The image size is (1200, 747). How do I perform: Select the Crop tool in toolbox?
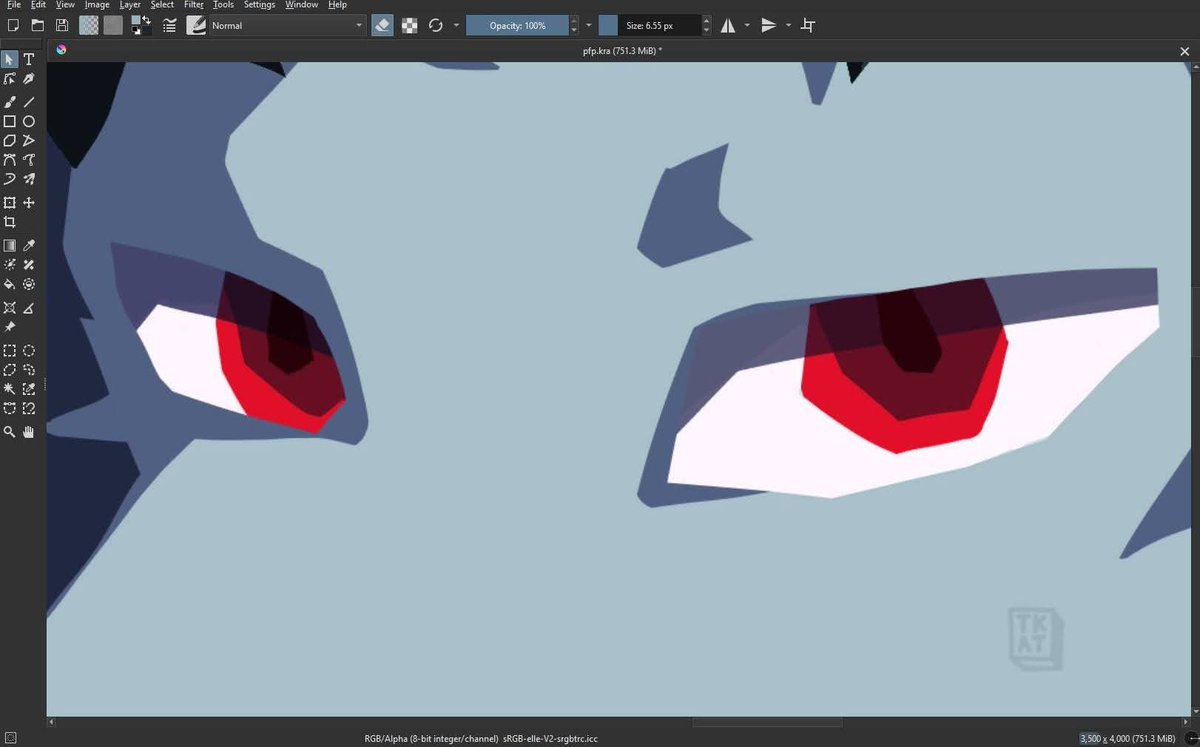click(x=9, y=222)
